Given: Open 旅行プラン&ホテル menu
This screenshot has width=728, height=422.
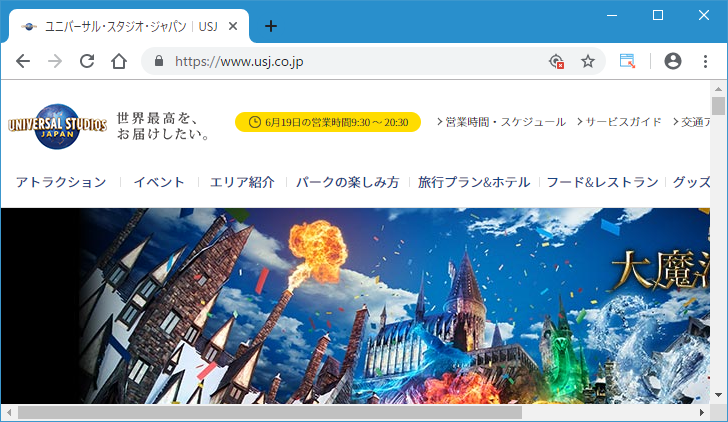Looking at the screenshot, I should tap(474, 182).
